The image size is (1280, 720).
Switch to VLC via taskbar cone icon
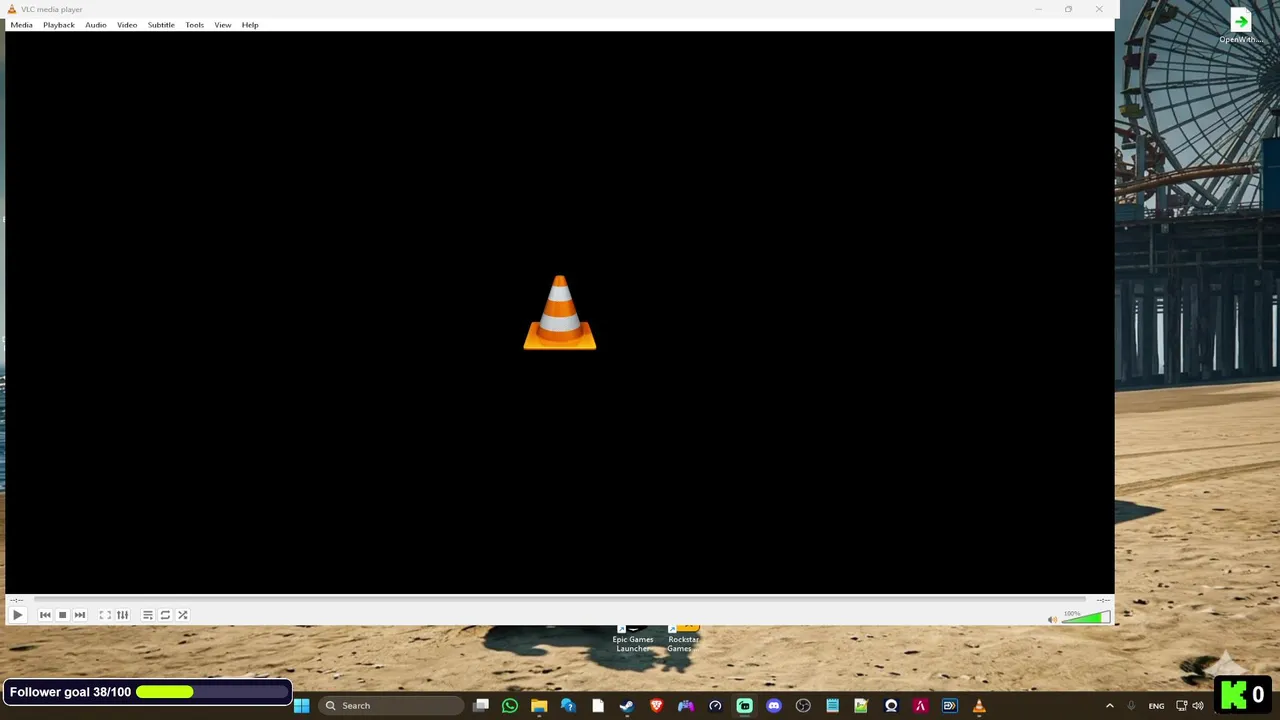point(979,706)
